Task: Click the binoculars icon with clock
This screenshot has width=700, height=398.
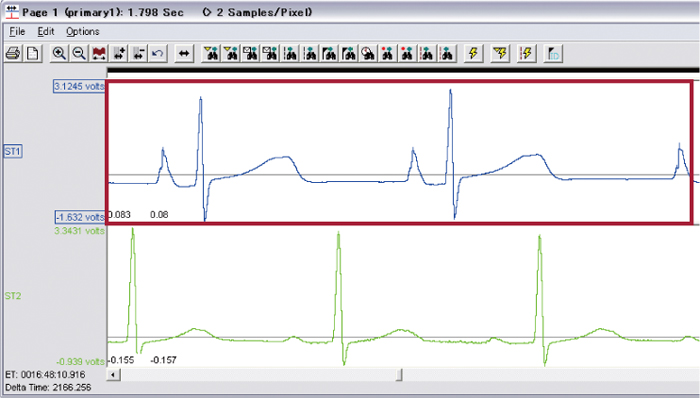Action: pos(368,54)
